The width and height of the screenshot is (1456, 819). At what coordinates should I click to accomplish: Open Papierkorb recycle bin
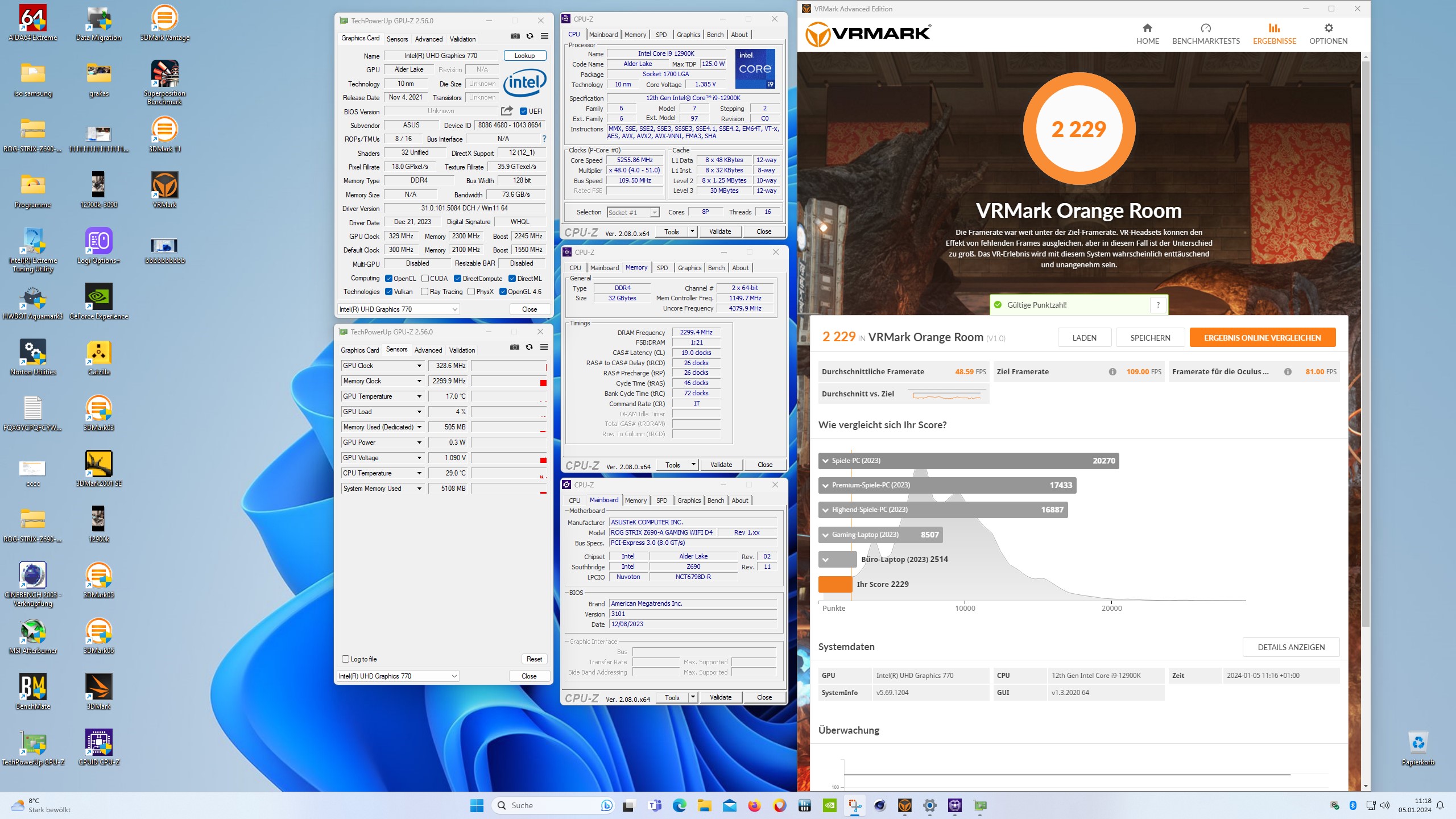(1418, 748)
